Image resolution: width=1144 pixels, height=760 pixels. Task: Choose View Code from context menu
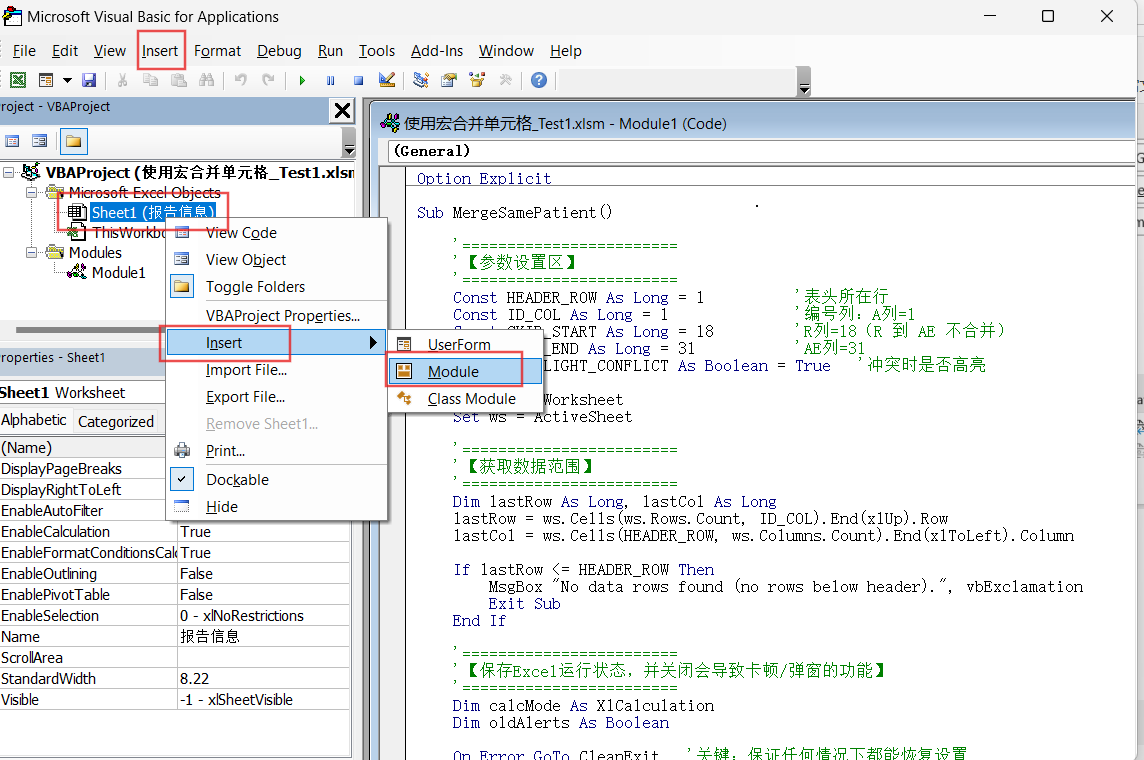pyautogui.click(x=277, y=233)
